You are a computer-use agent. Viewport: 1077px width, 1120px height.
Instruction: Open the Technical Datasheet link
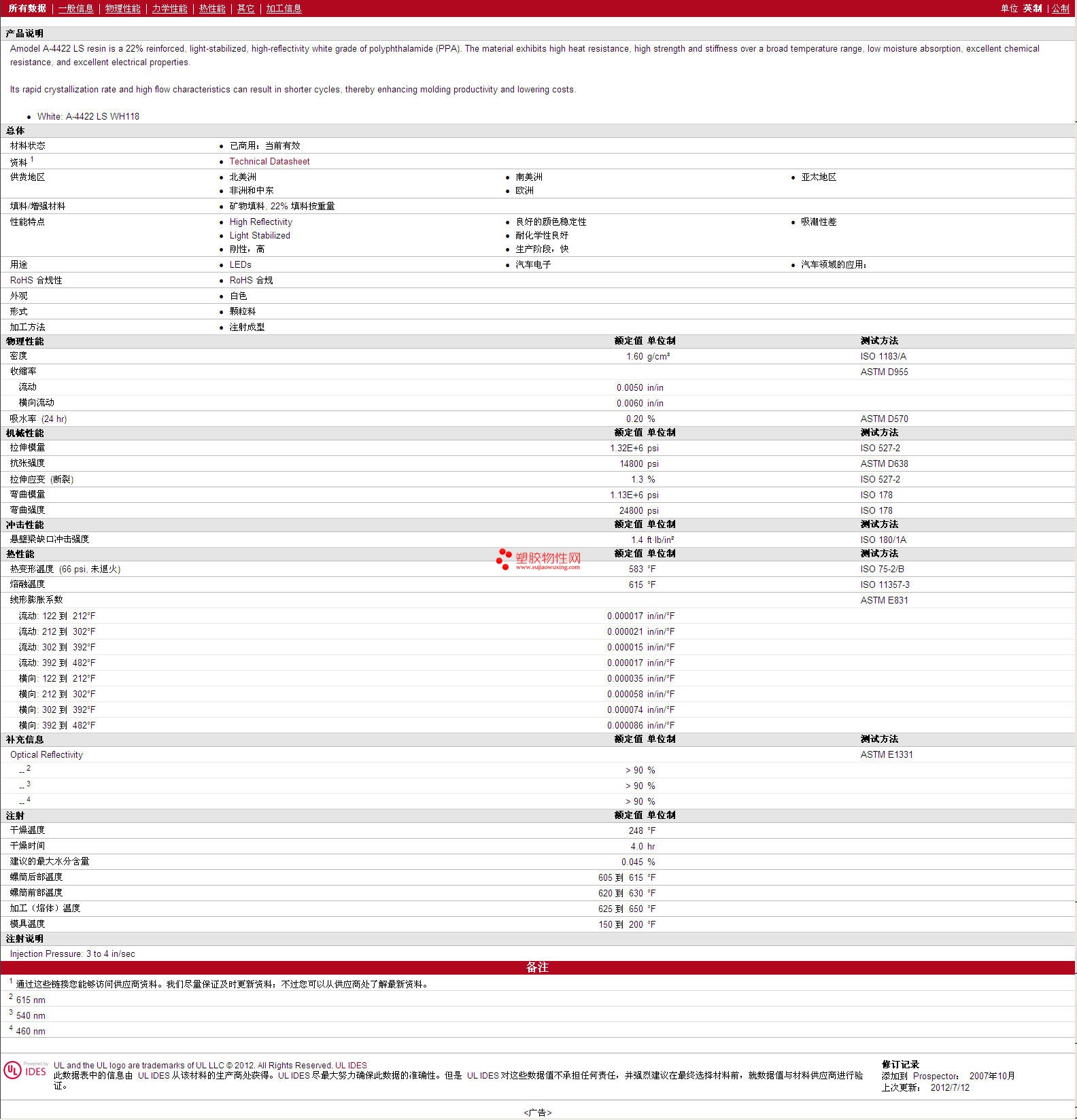(x=269, y=162)
